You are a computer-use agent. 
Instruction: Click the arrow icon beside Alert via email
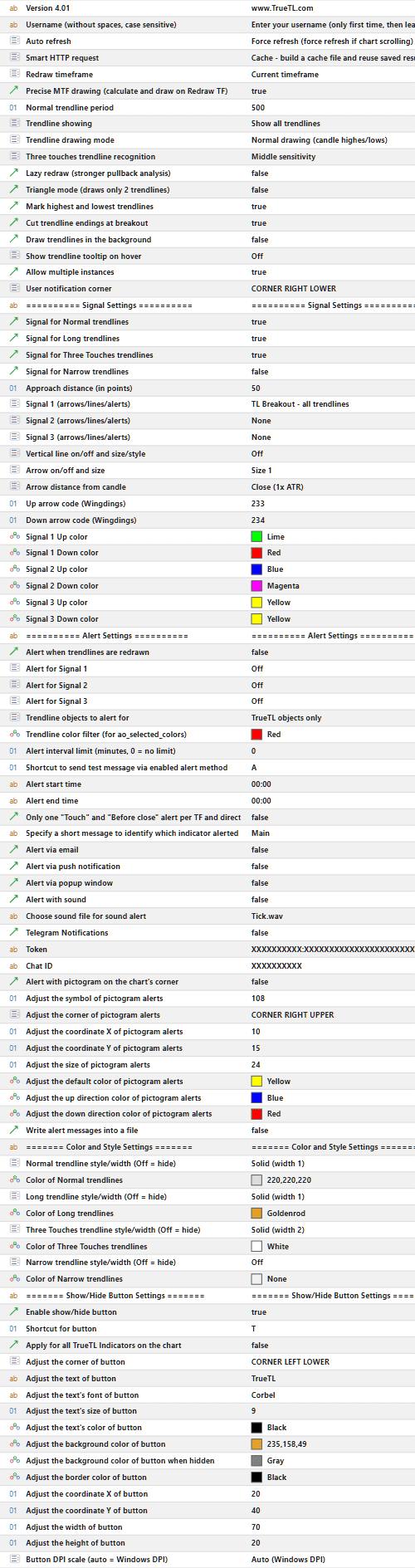pyautogui.click(x=13, y=850)
